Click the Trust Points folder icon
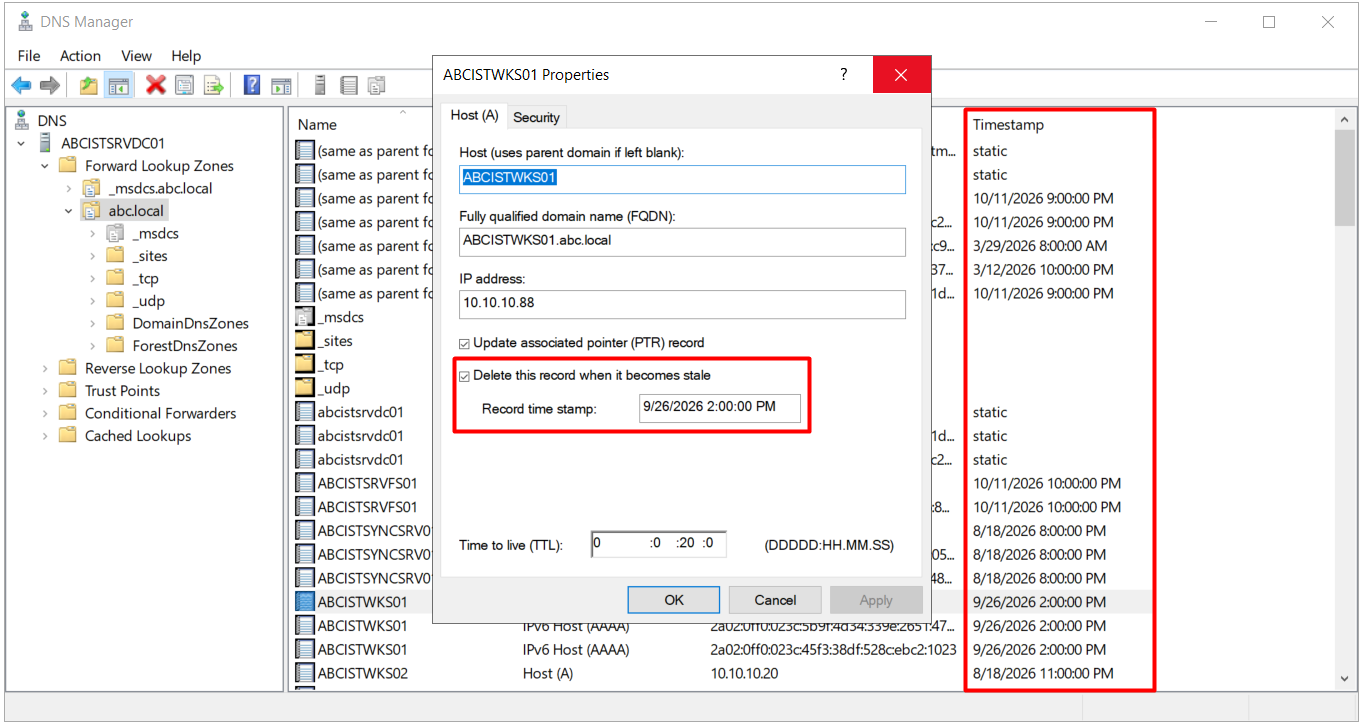Viewport: 1362px width, 725px height. [x=68, y=390]
